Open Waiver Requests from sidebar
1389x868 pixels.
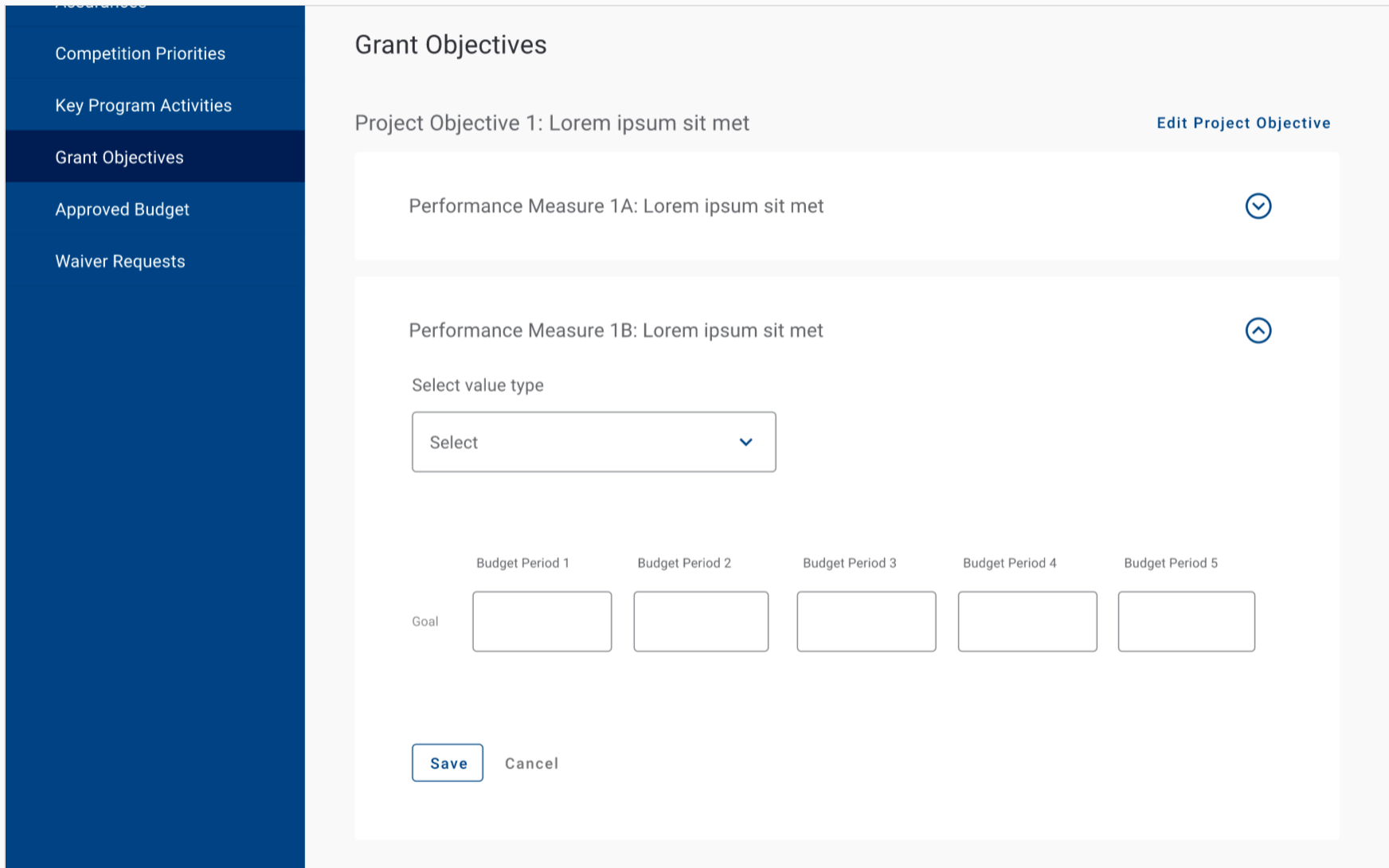coord(120,261)
